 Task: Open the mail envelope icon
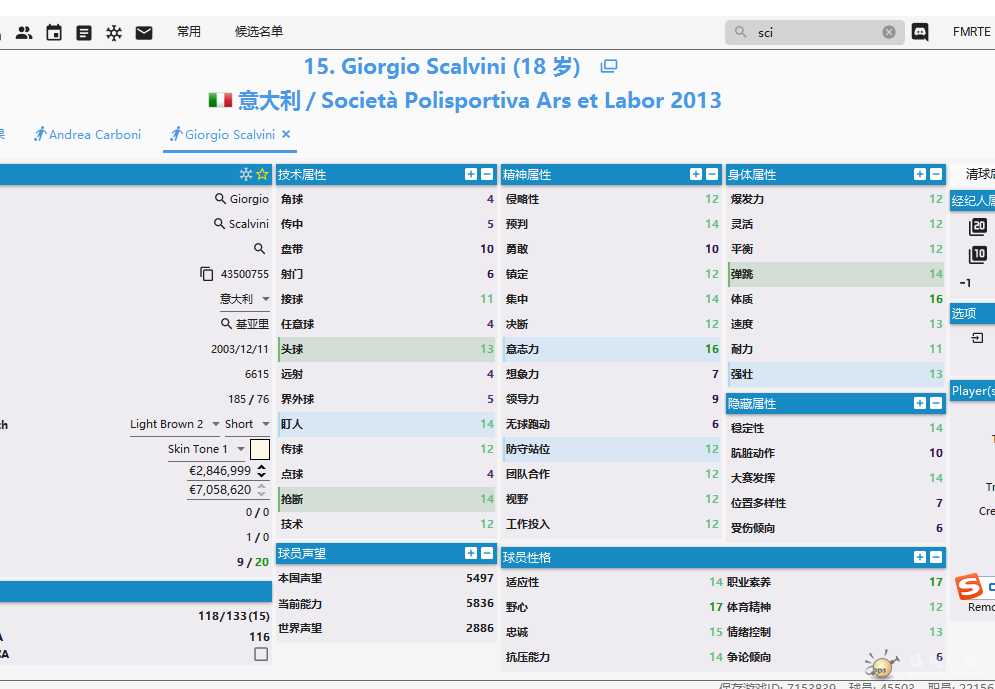pos(144,32)
